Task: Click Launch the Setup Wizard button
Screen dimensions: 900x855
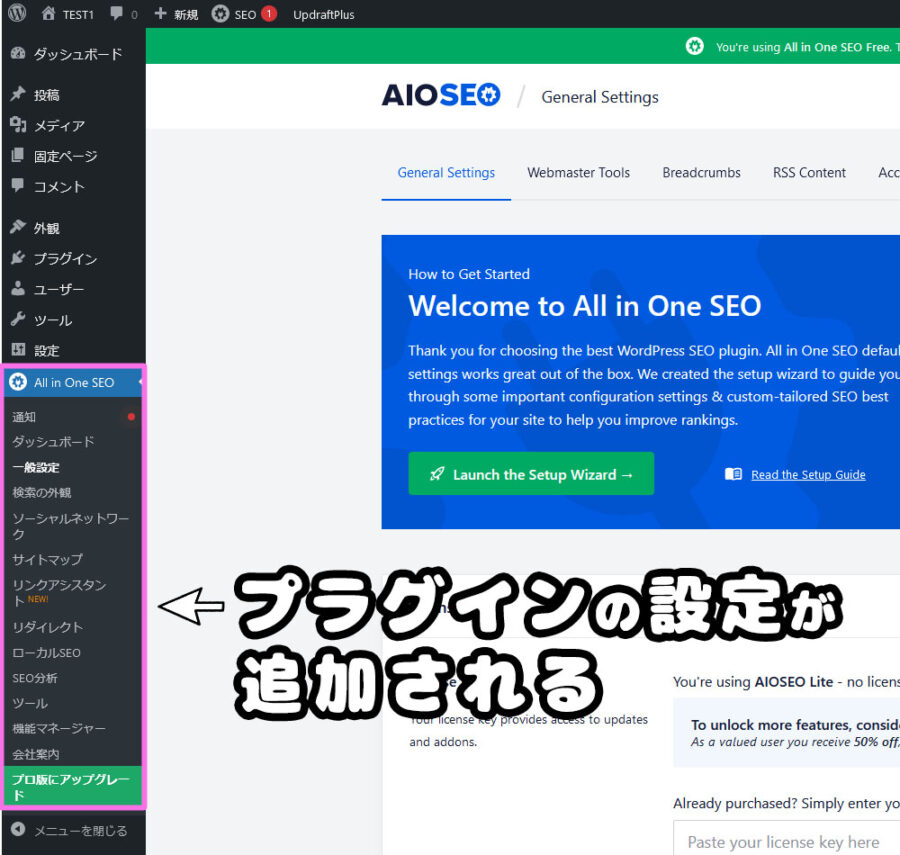Action: click(531, 473)
